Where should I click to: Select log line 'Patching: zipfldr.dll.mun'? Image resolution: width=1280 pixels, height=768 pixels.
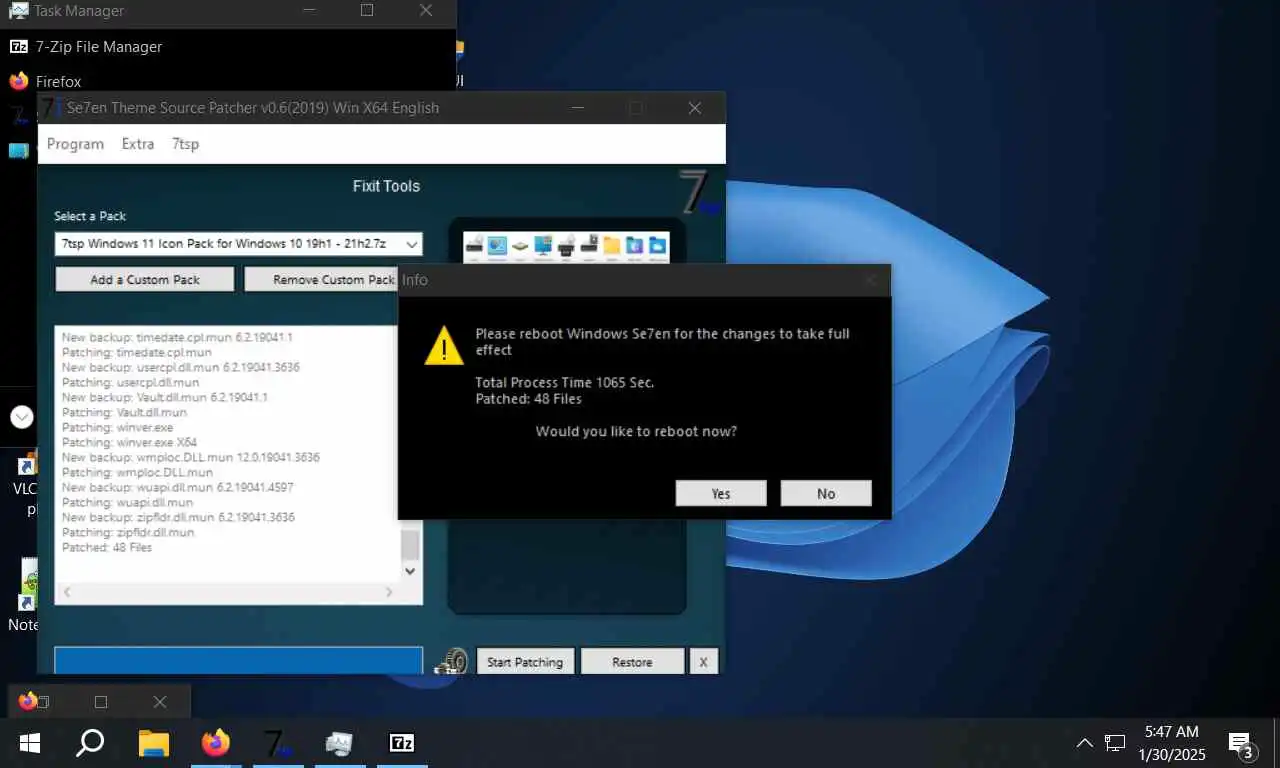[128, 533]
